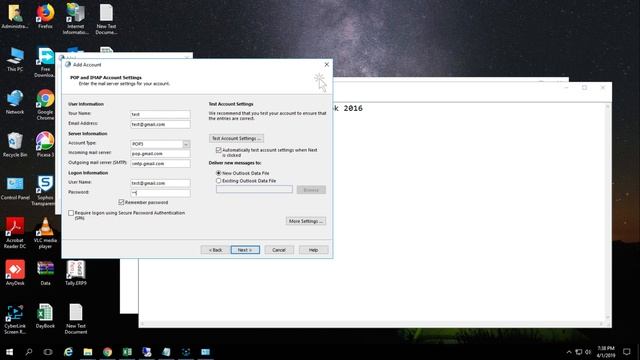Image resolution: width=640 pixels, height=360 pixels.
Task: Click the '2016' text in the background window
Action: click(x=353, y=108)
